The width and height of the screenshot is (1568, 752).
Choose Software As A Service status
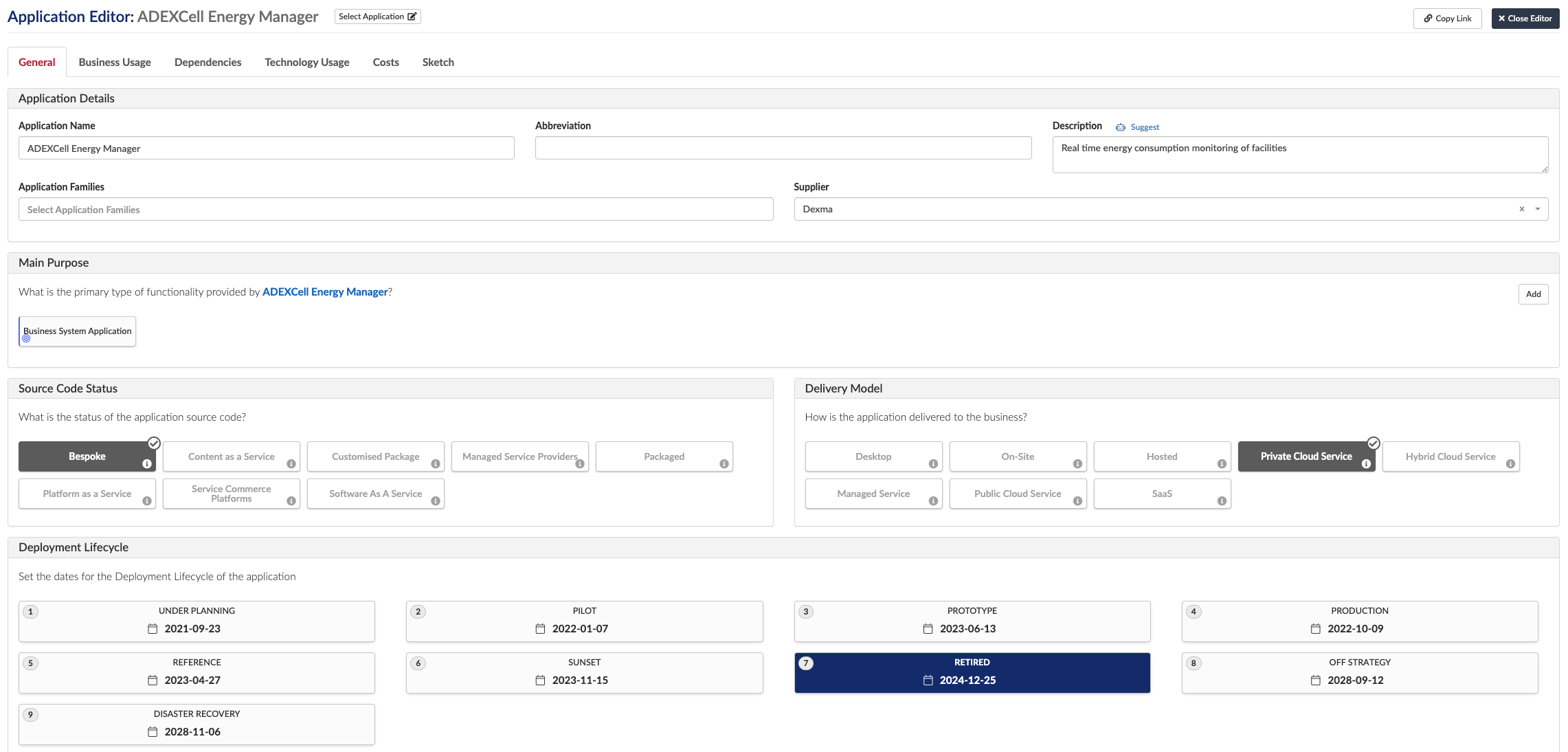375,494
